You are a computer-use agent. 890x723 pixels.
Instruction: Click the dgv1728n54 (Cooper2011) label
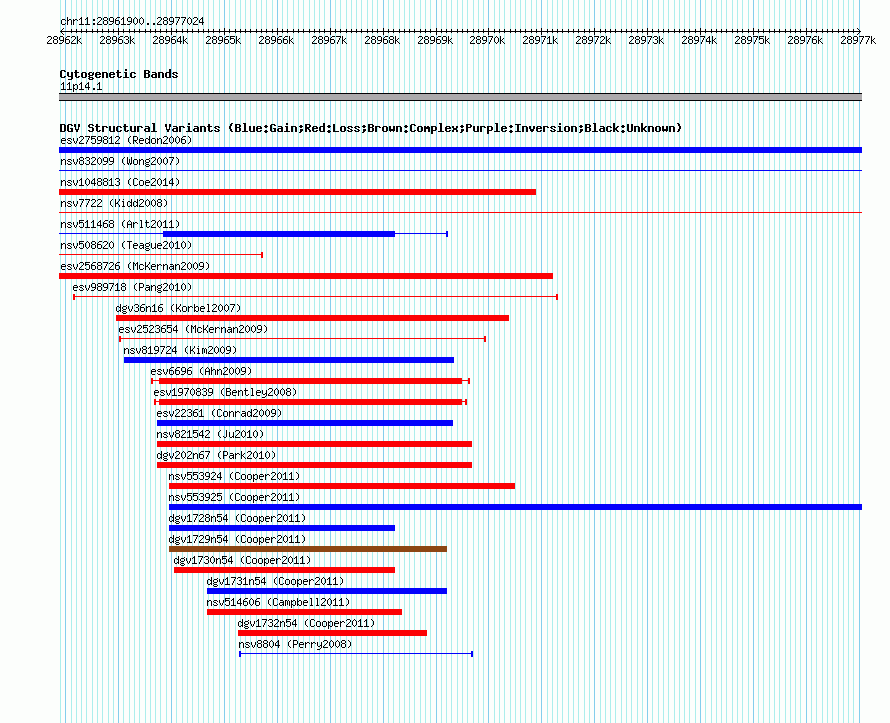point(237,518)
